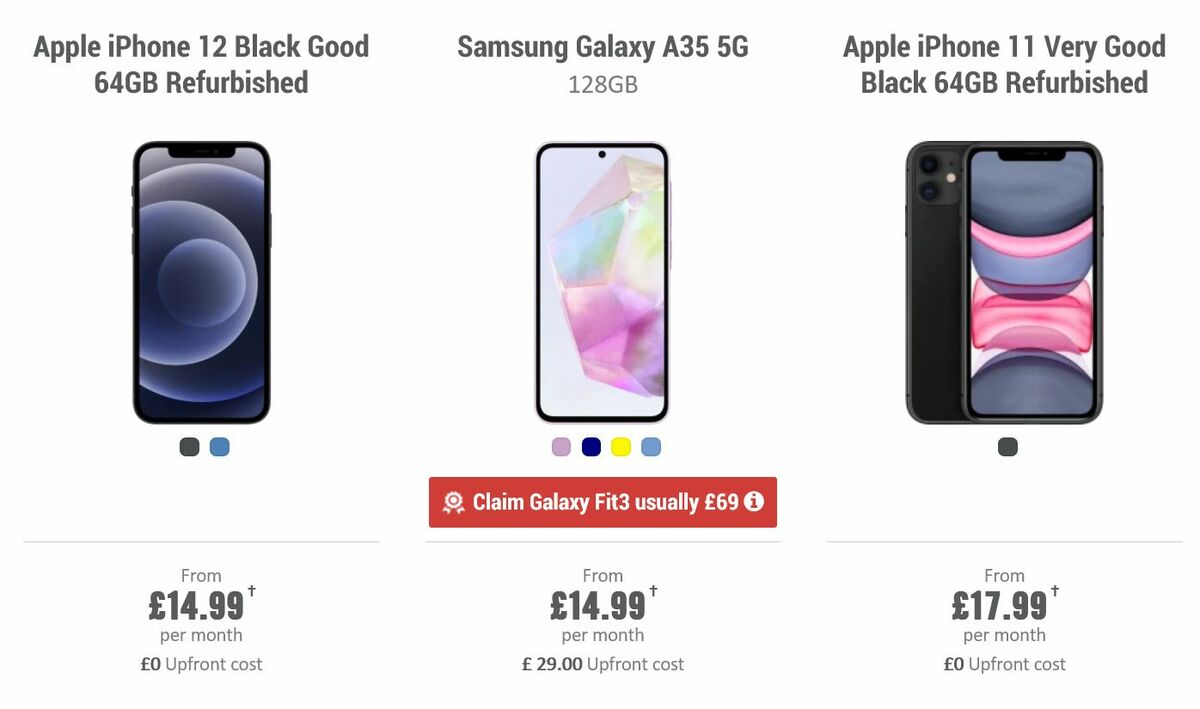
Task: Choose the black colour option for iPhone 12
Action: (x=188, y=447)
